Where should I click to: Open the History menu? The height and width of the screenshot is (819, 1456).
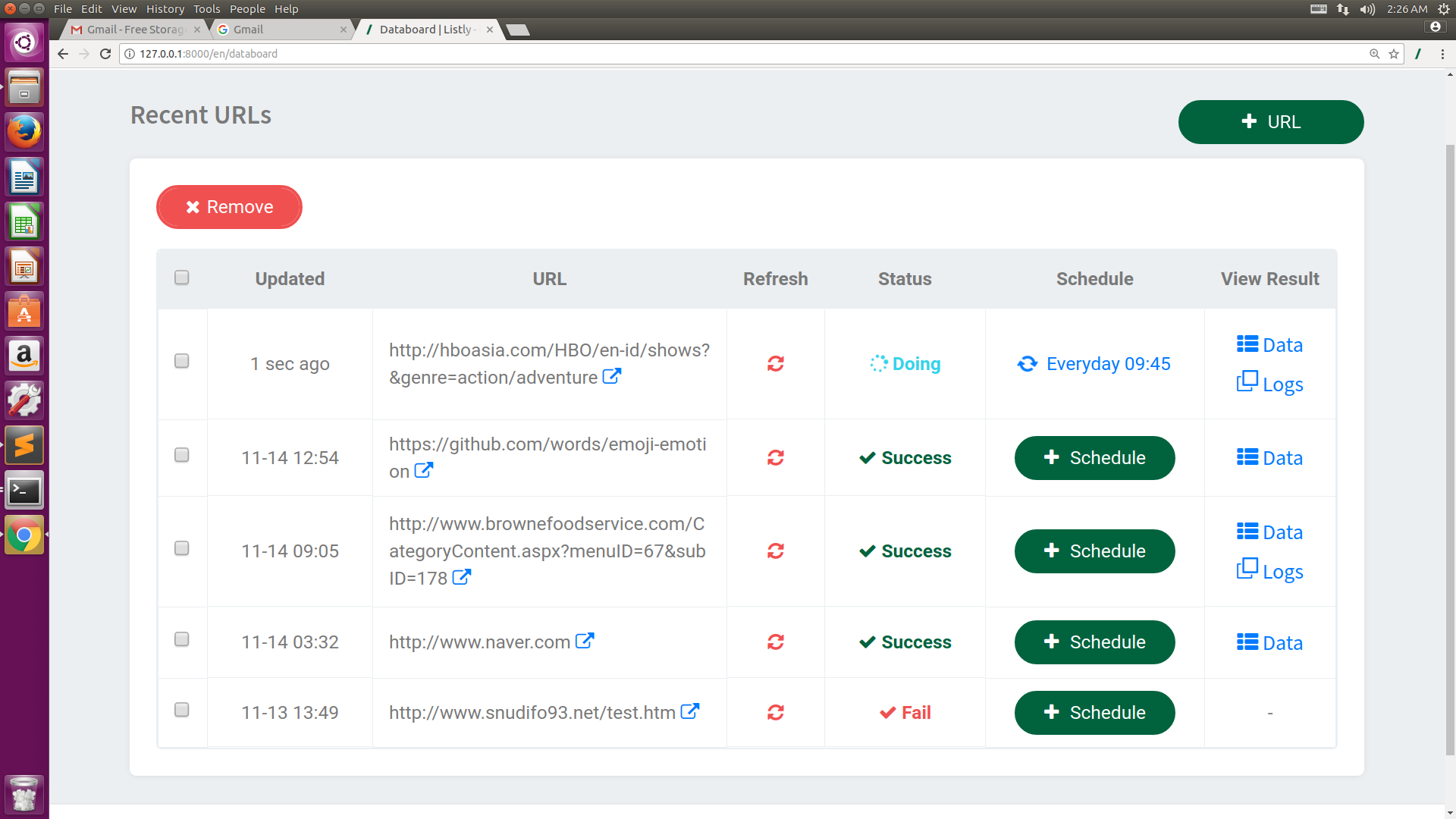pos(165,9)
